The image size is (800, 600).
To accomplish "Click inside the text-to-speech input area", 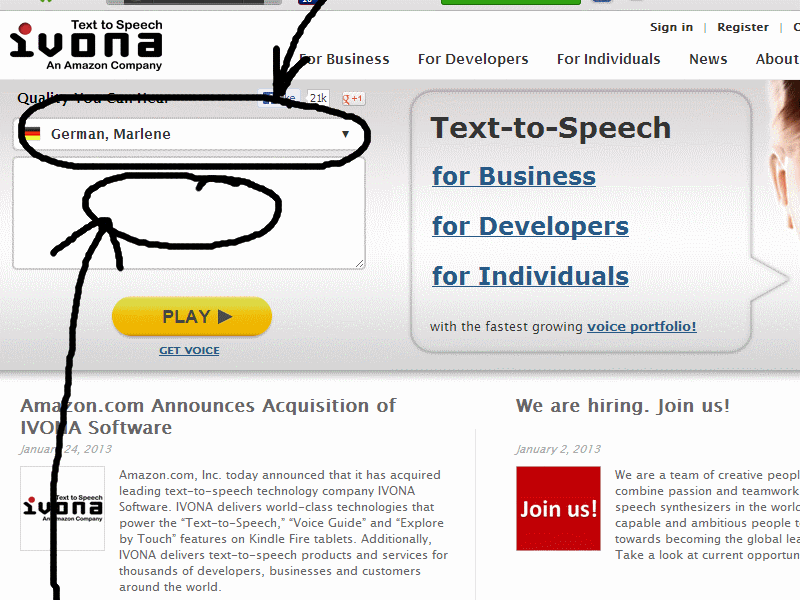I will point(189,213).
